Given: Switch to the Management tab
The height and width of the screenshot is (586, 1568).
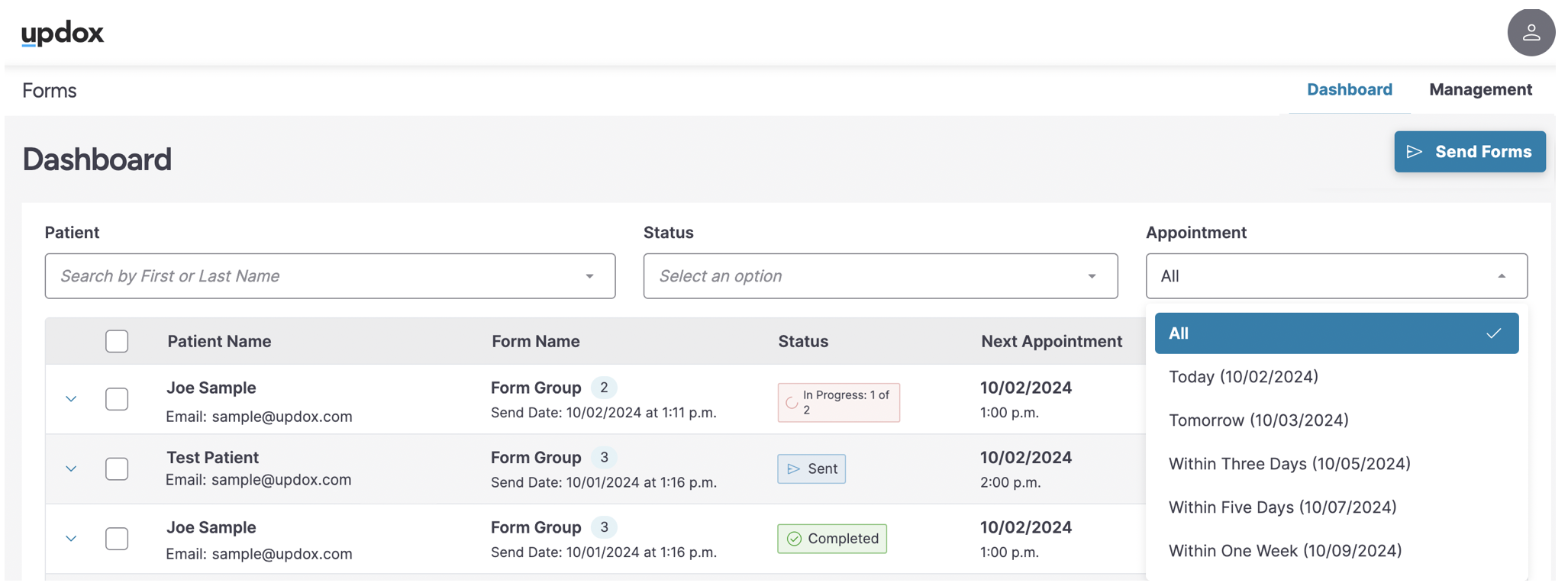Looking at the screenshot, I should coord(1480,89).
